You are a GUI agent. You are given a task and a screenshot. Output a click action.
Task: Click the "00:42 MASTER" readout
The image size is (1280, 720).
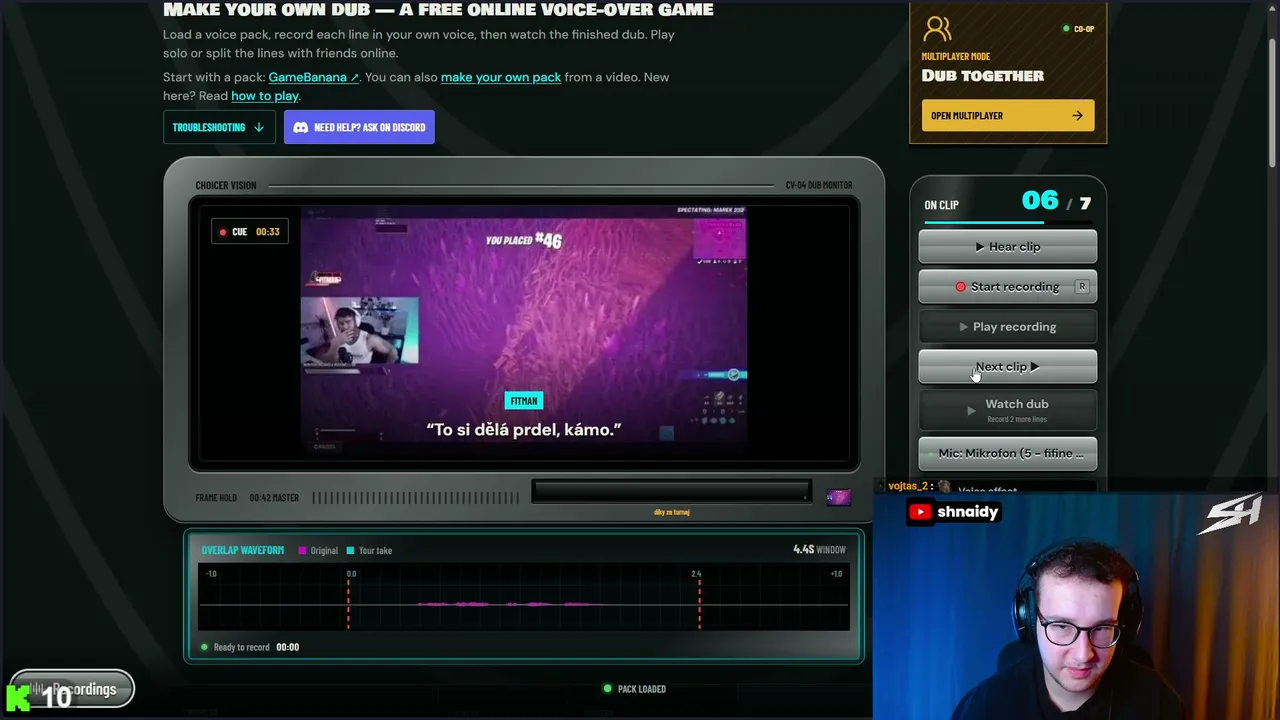pyautogui.click(x=274, y=498)
